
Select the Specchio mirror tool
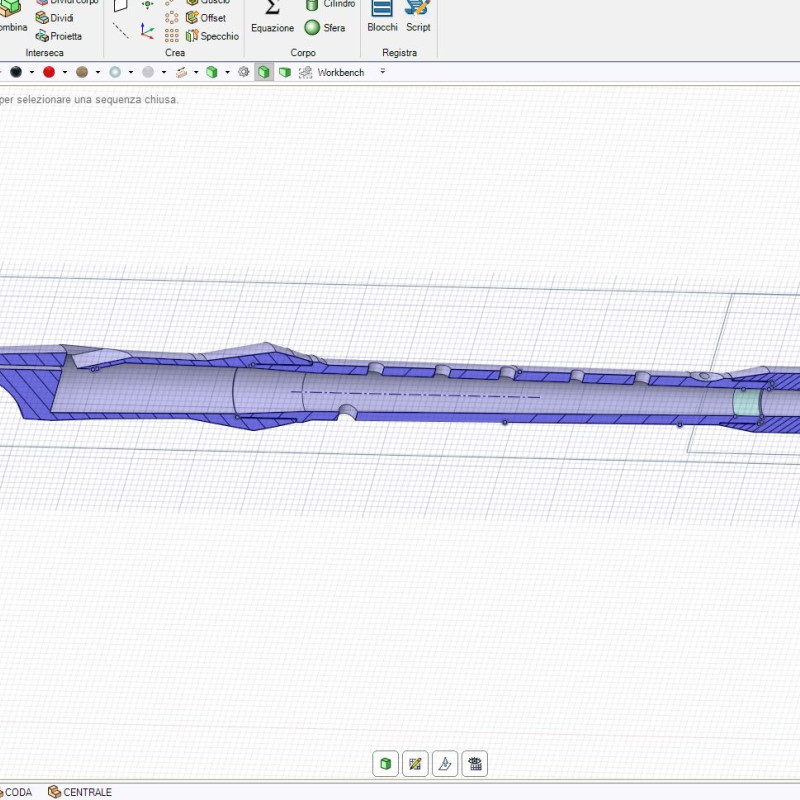tap(212, 36)
